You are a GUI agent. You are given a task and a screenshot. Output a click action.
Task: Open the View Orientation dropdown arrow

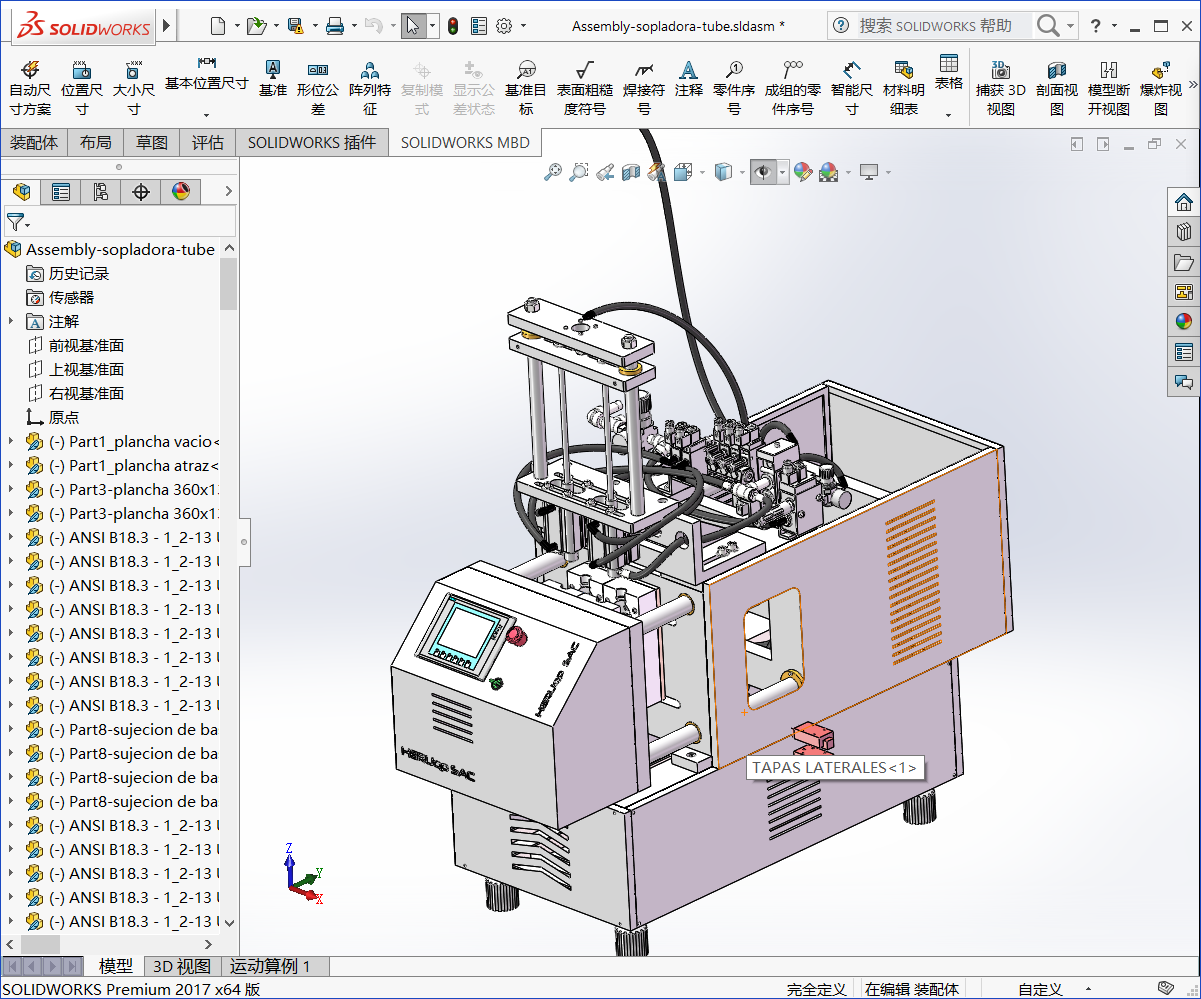click(x=703, y=172)
